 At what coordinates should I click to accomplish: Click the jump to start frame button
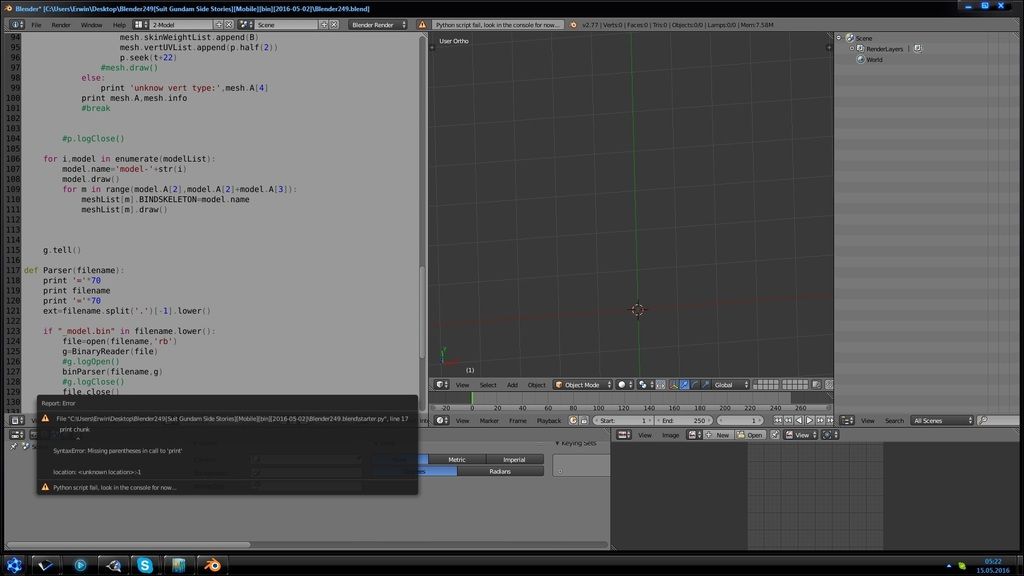tap(778, 421)
